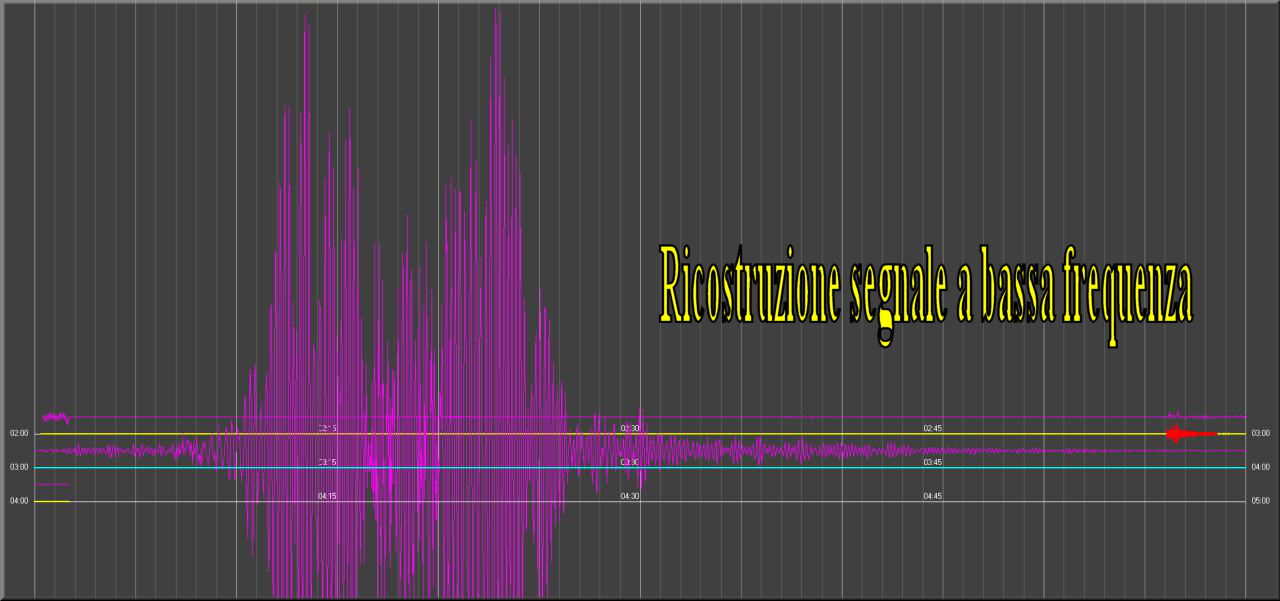1280x601 pixels.
Task: Click the 04:45 time label
Action: [x=933, y=496]
